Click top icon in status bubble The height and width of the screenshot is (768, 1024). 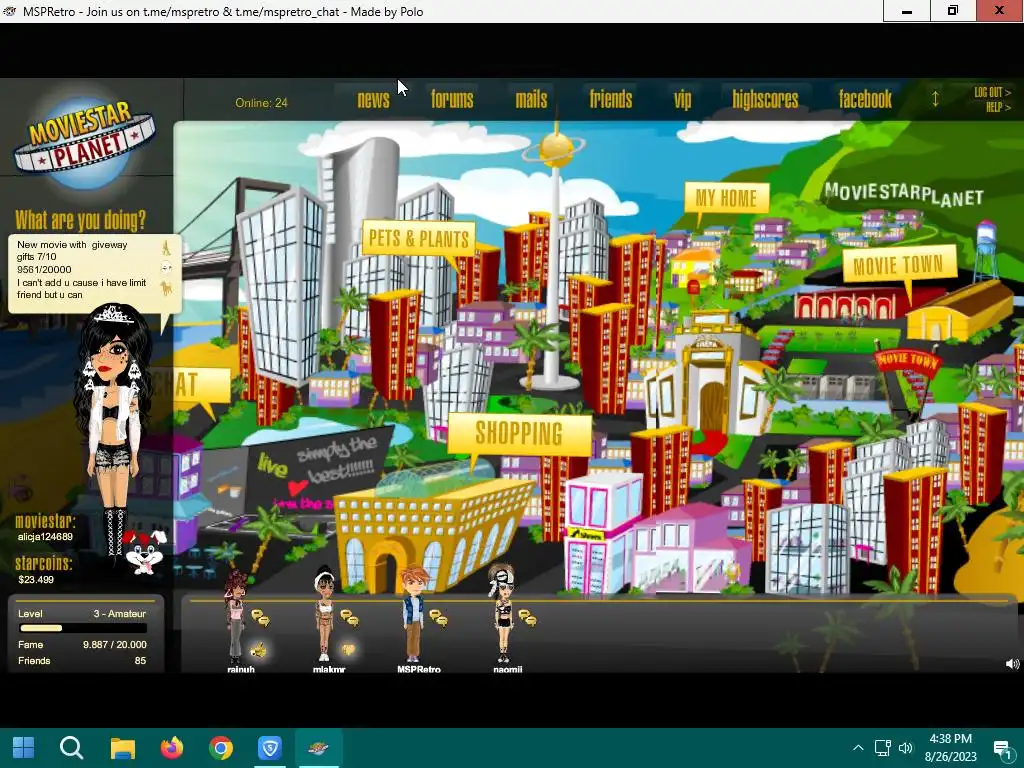[167, 248]
